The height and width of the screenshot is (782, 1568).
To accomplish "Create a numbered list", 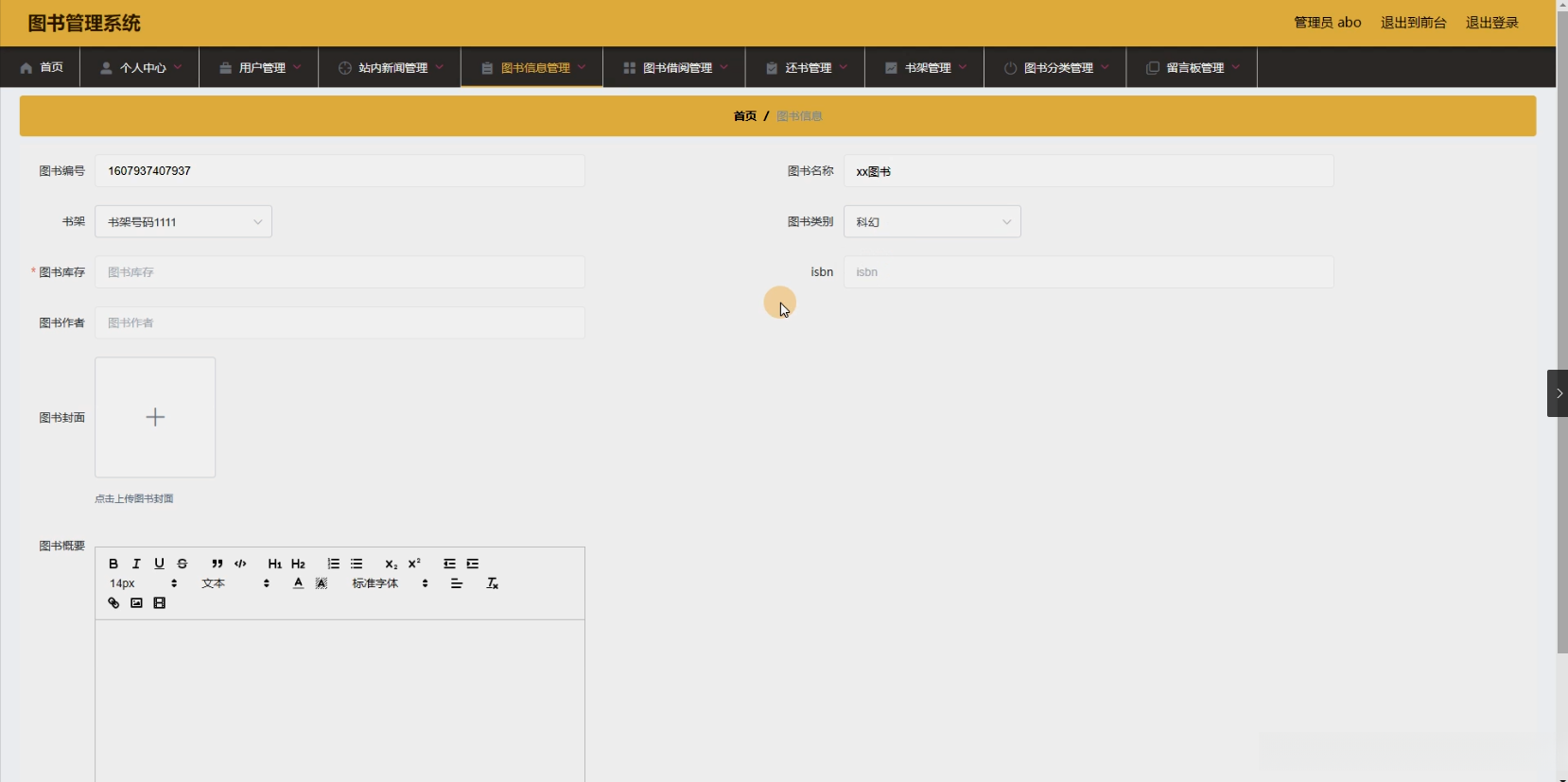I will click(x=333, y=564).
